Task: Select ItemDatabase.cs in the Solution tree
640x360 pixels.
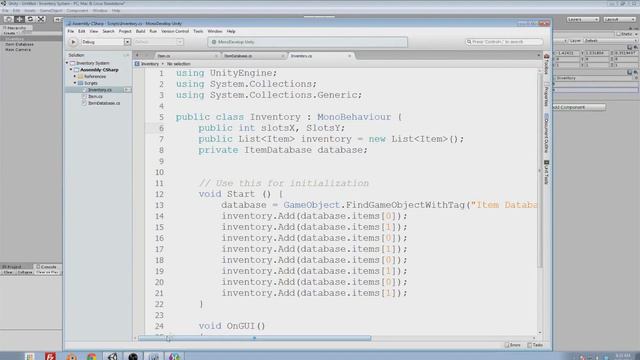Action: click(x=104, y=103)
